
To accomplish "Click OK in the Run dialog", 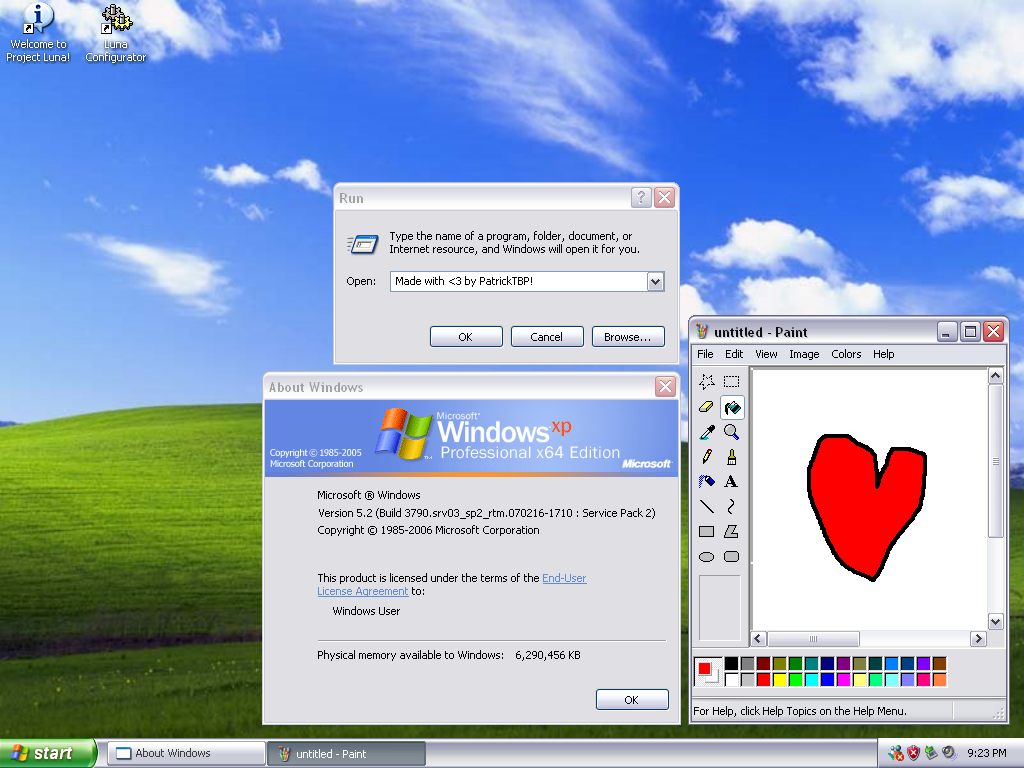I will pyautogui.click(x=466, y=337).
